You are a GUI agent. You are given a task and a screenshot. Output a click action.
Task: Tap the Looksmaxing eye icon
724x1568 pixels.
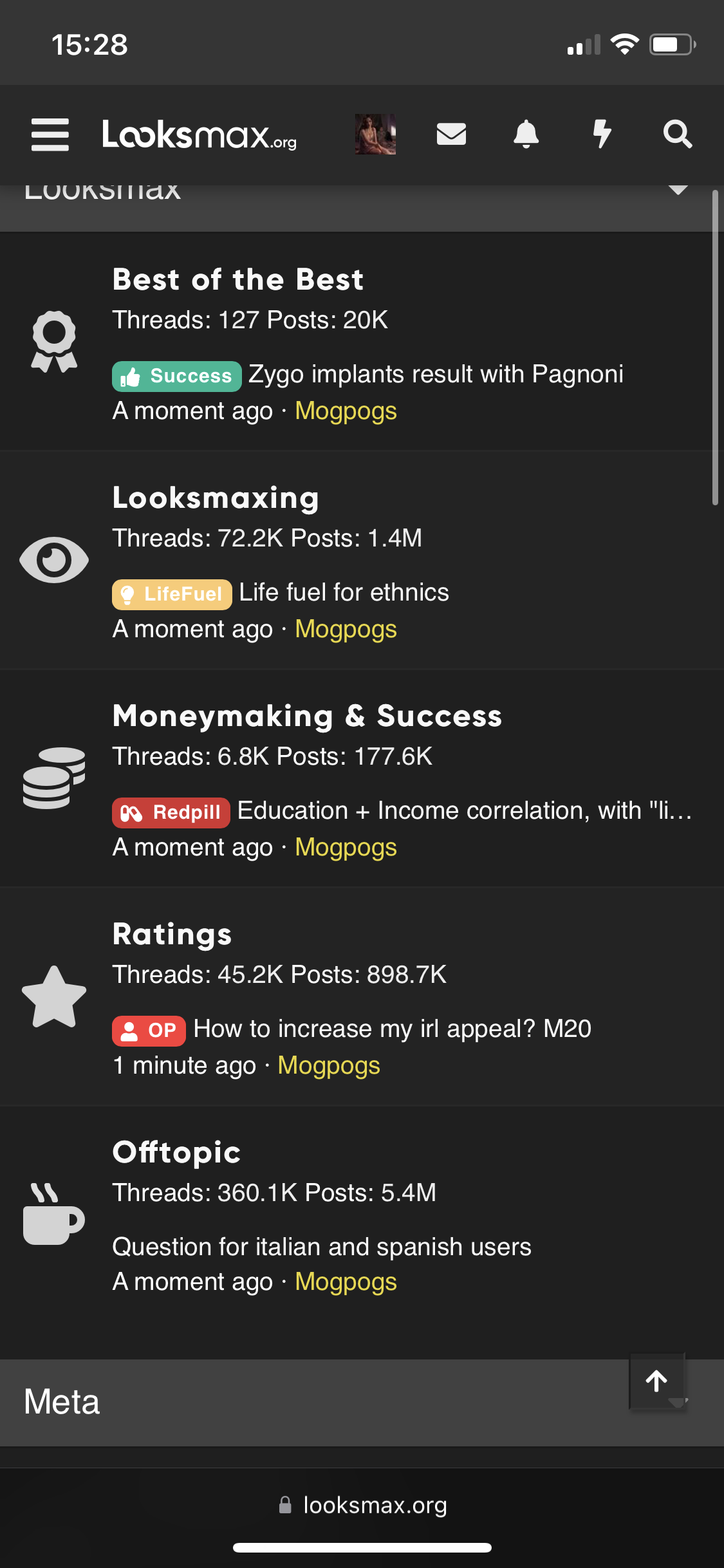pos(54,560)
